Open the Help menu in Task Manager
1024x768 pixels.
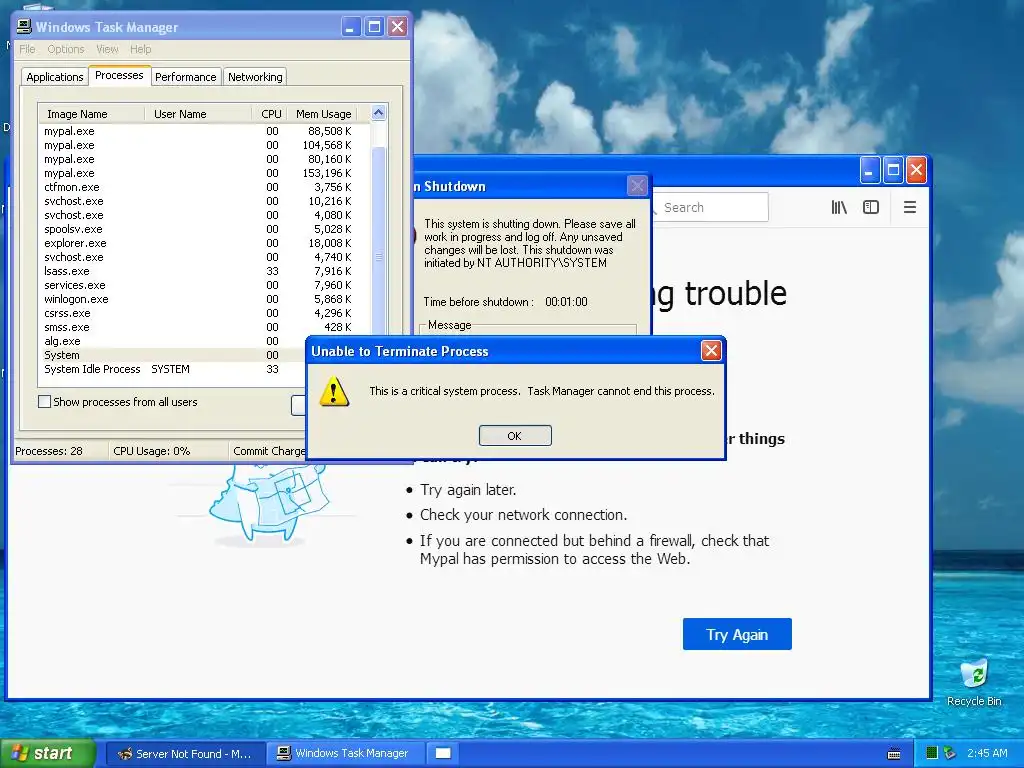[x=140, y=49]
